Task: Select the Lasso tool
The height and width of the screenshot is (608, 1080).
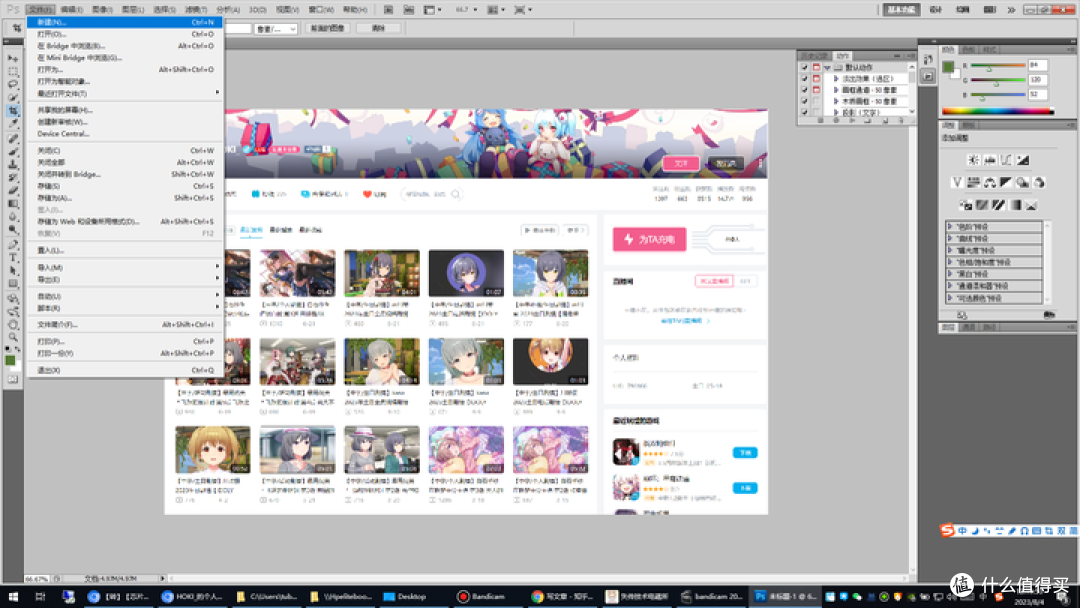Action: tap(13, 84)
